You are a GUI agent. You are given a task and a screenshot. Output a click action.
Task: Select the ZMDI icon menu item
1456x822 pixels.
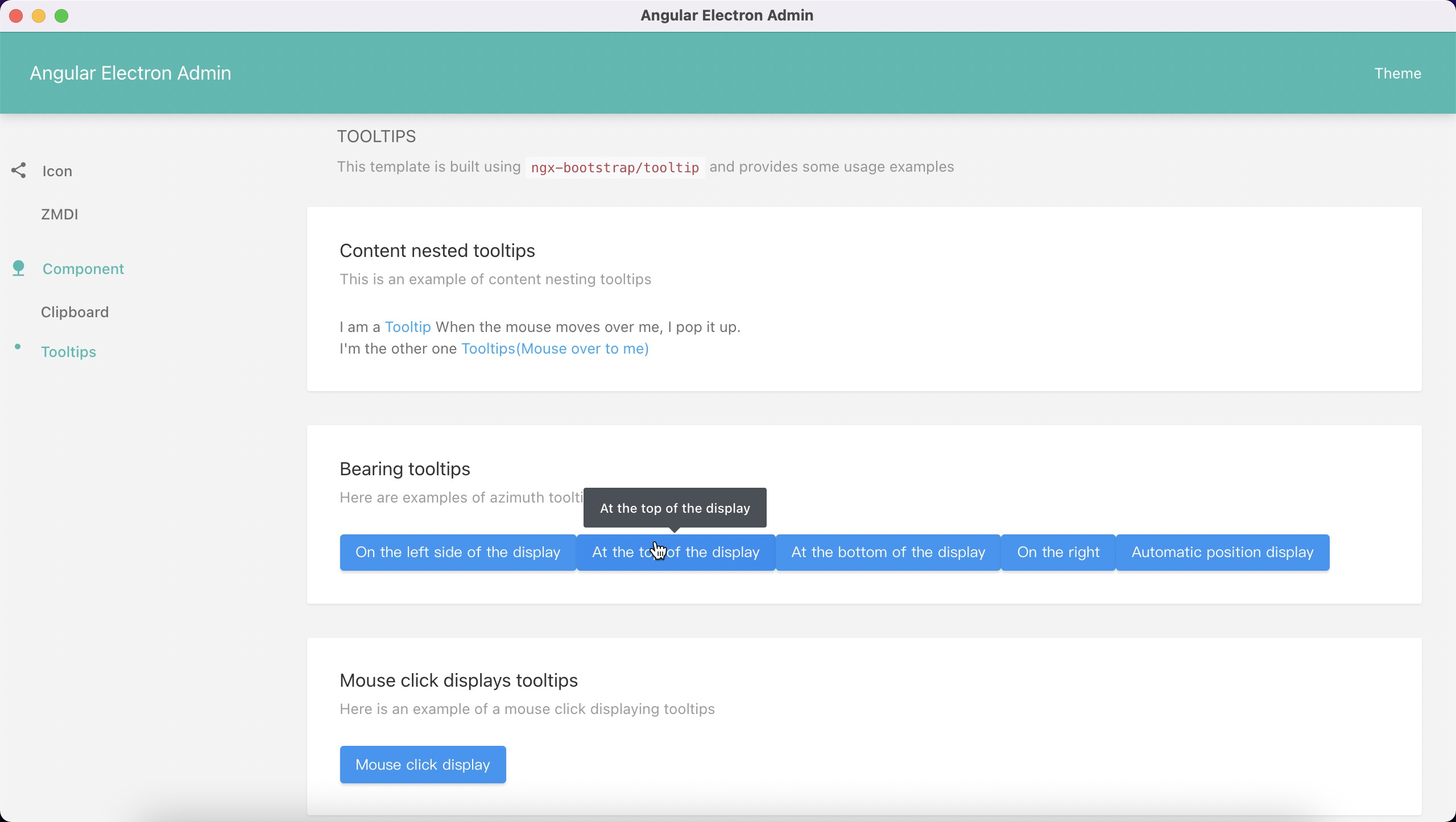point(59,214)
